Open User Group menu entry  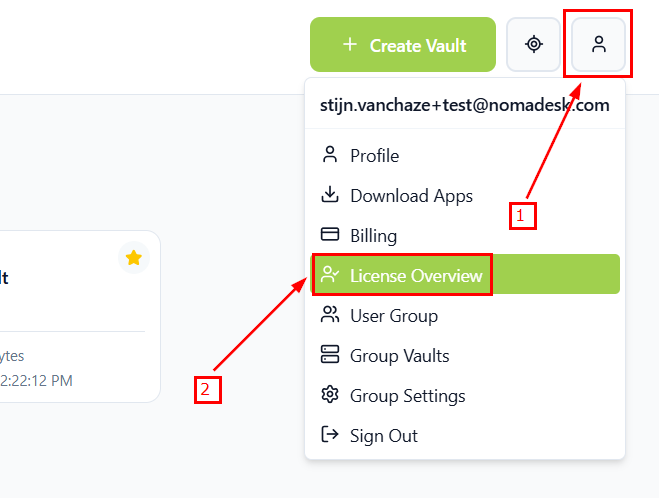click(393, 316)
